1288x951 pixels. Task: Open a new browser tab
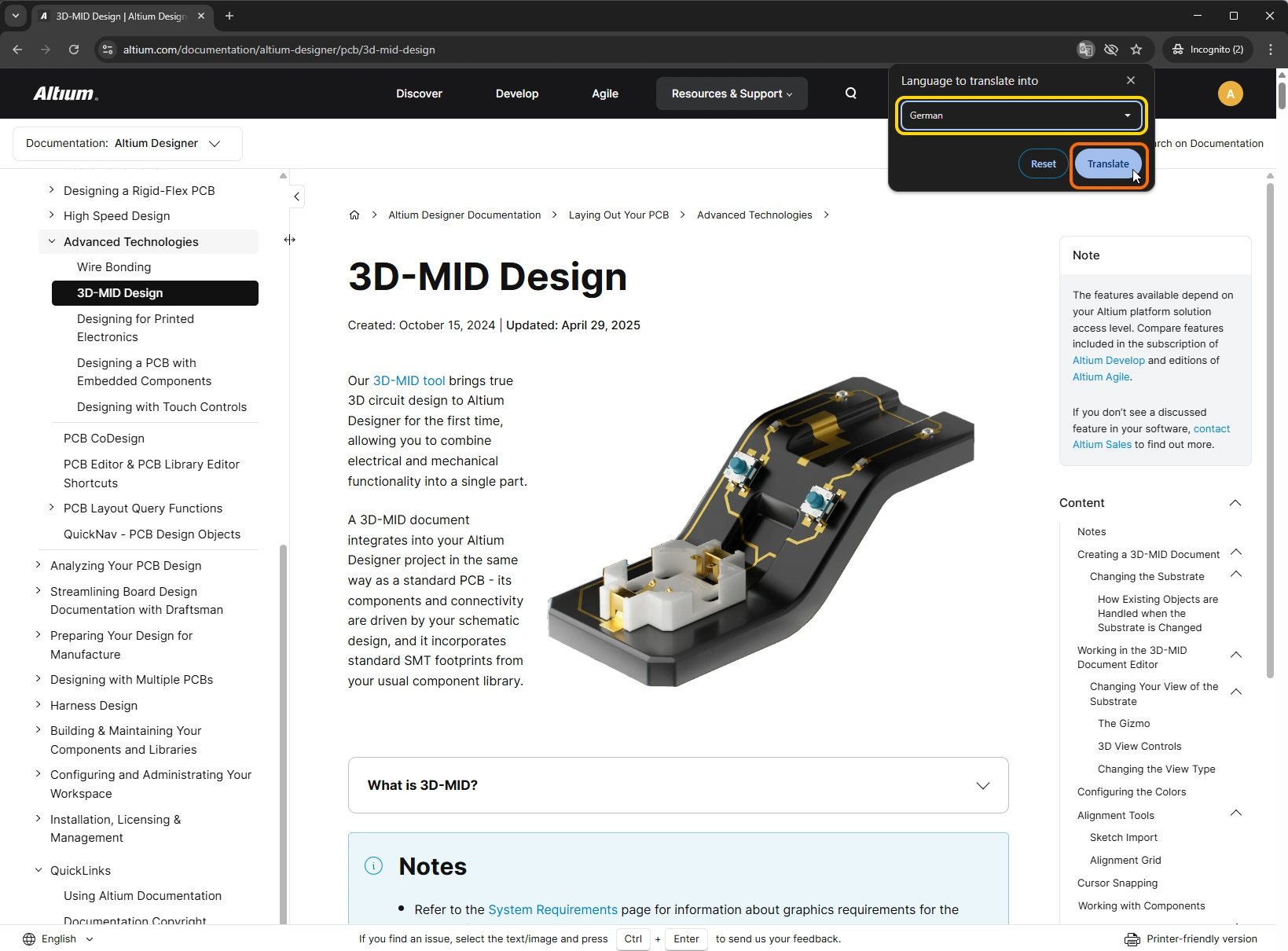click(x=229, y=16)
